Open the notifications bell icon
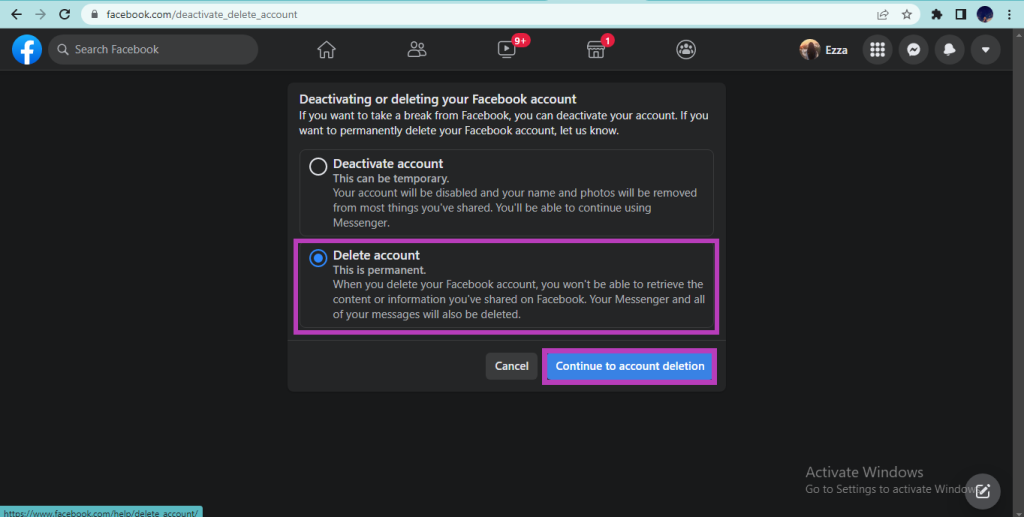Viewport: 1024px width, 517px height. click(950, 50)
